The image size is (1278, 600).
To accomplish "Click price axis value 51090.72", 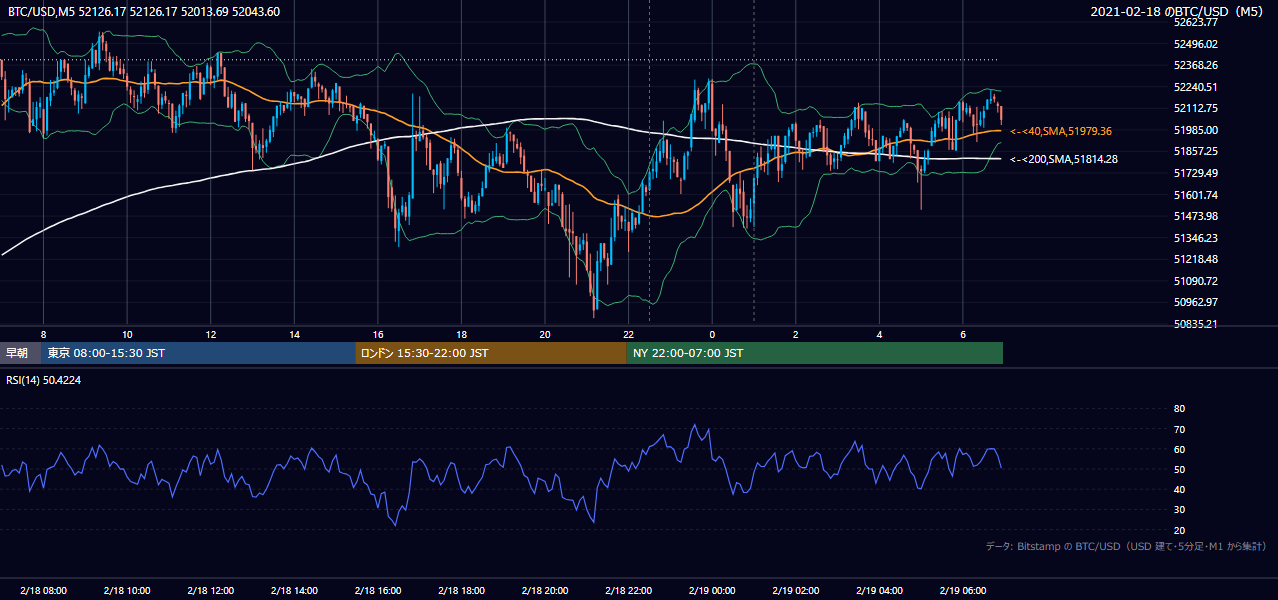I will [1195, 281].
